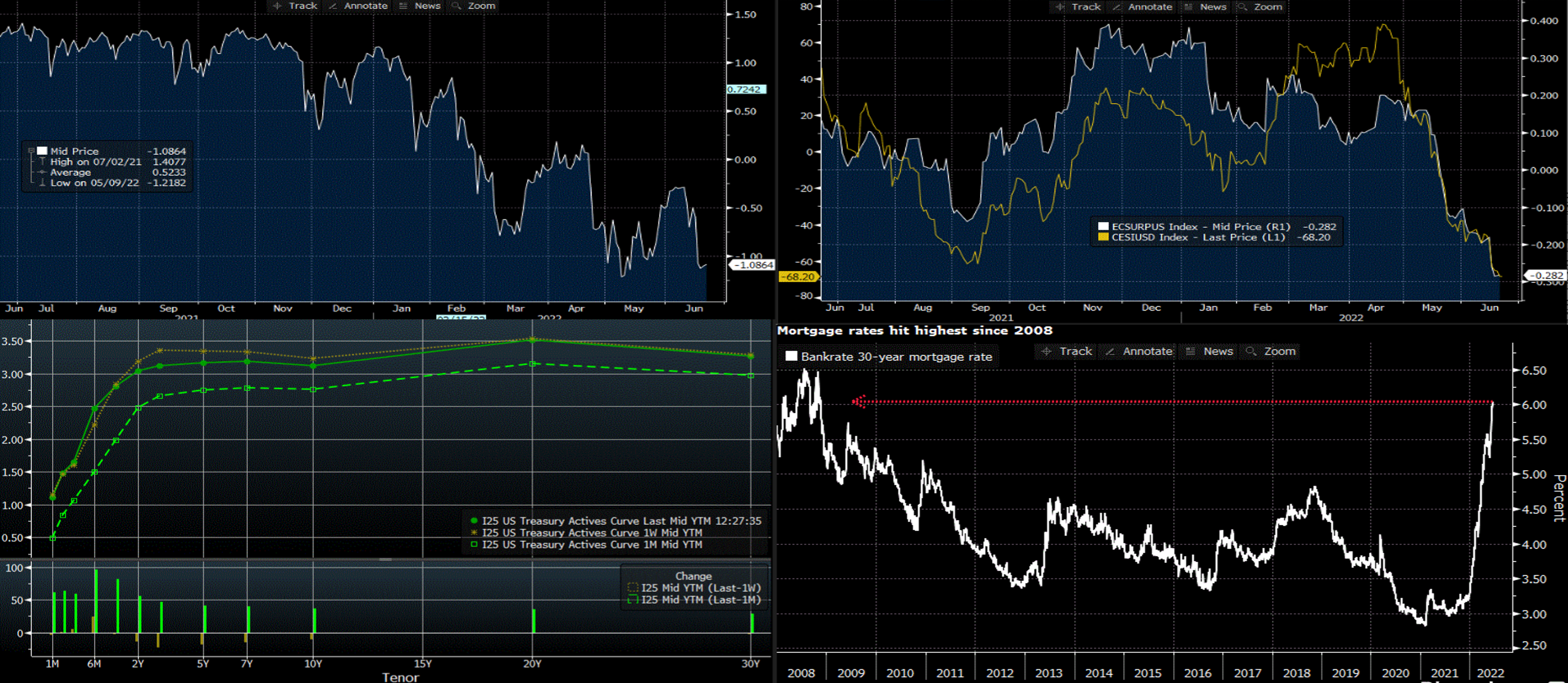Screen dimensions: 1568x683
Task: Click Low on 05/09/22 legend entry
Action: coord(94,183)
